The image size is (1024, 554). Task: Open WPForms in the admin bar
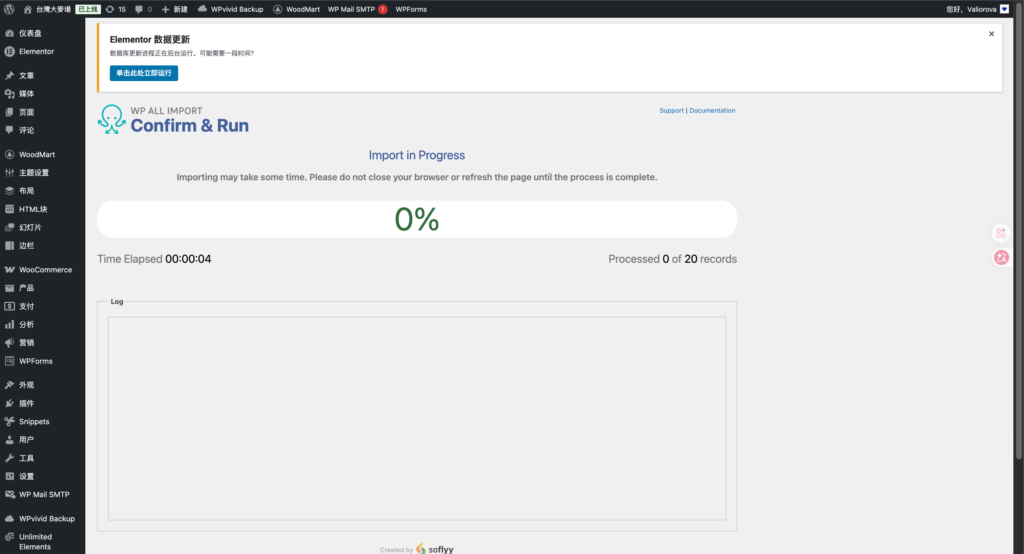411,9
